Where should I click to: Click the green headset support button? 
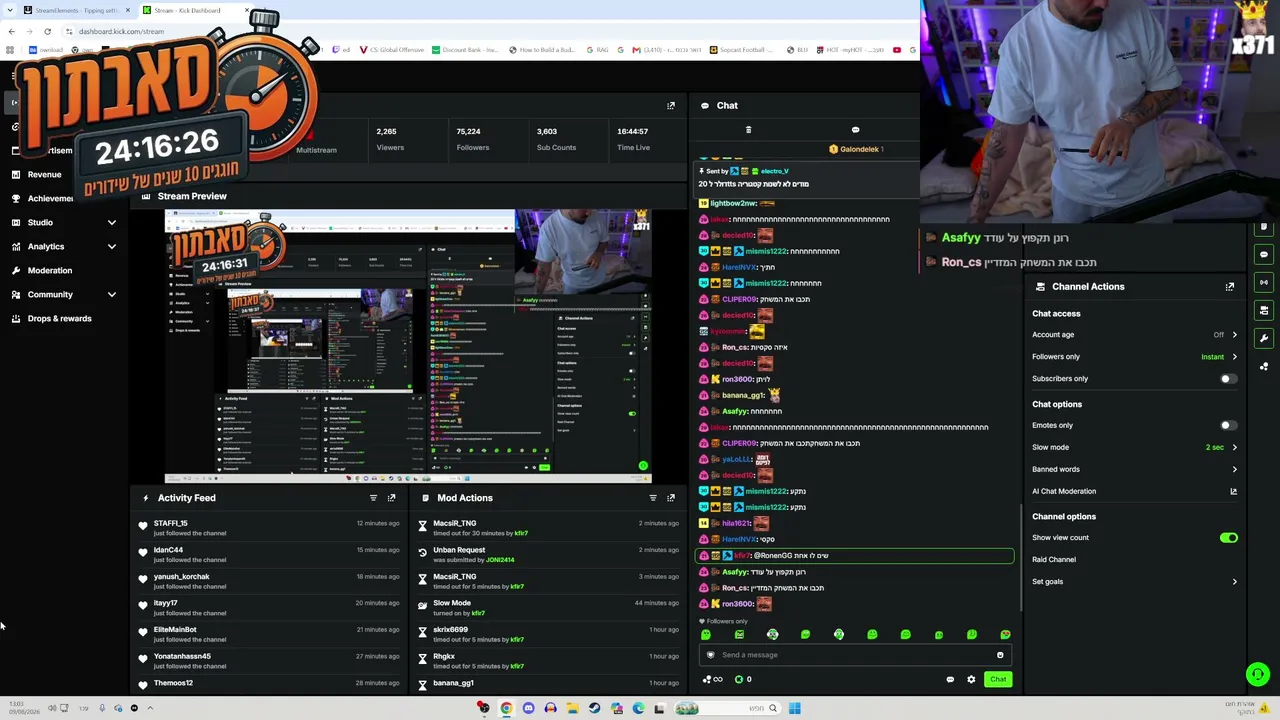tap(1258, 675)
